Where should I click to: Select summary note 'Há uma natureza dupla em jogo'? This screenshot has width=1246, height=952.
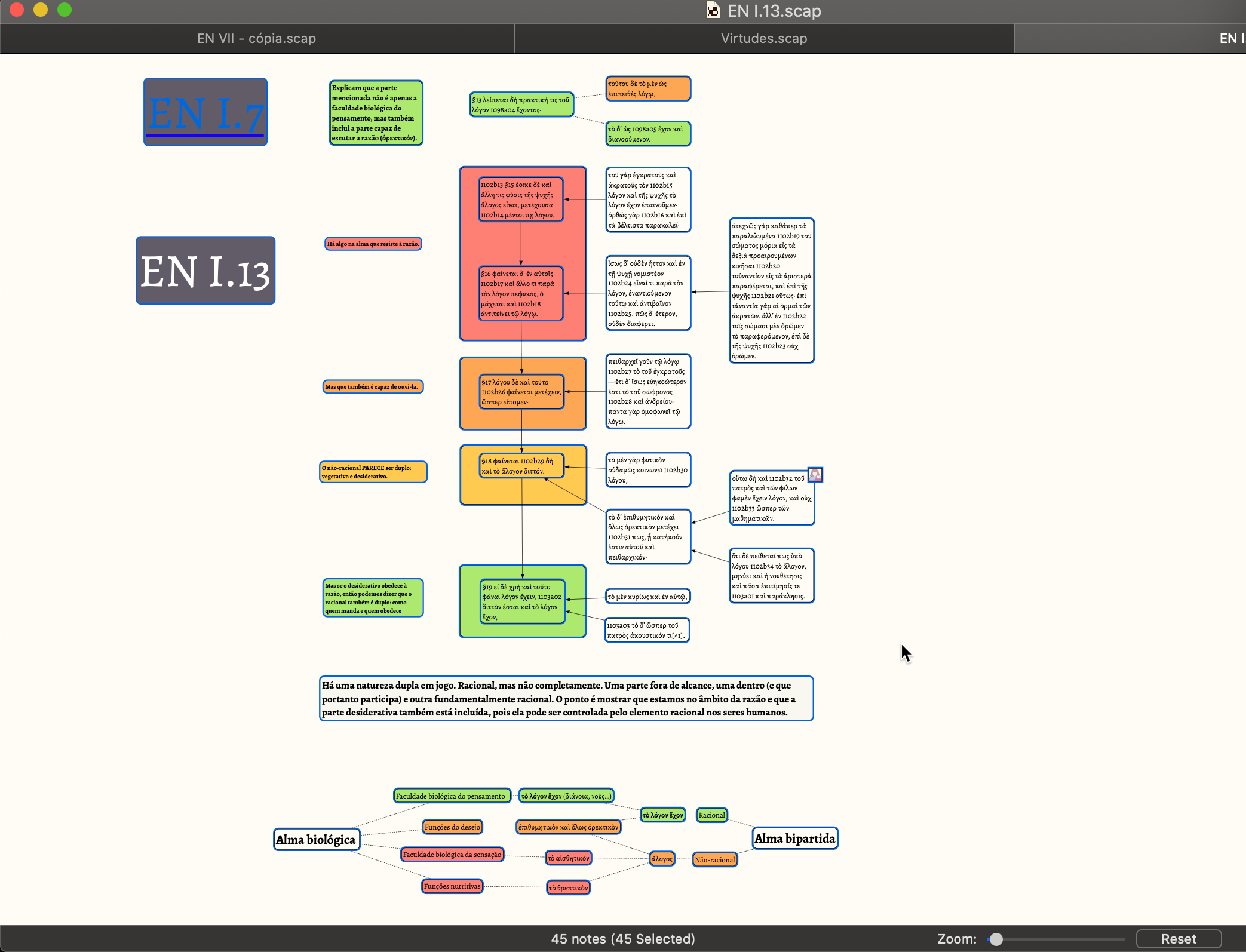coord(566,699)
